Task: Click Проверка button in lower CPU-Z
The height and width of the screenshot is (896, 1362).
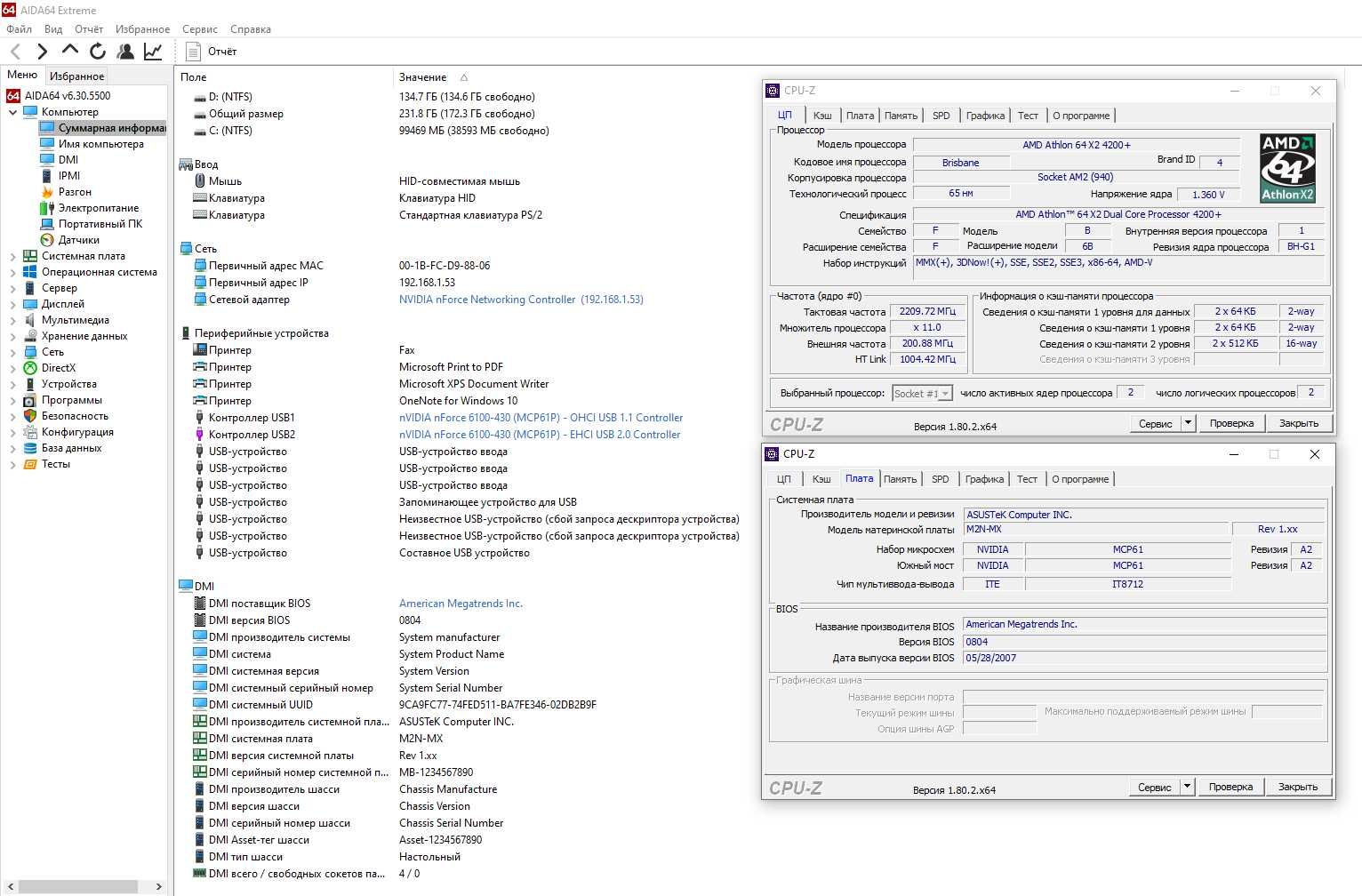Action: (1230, 787)
